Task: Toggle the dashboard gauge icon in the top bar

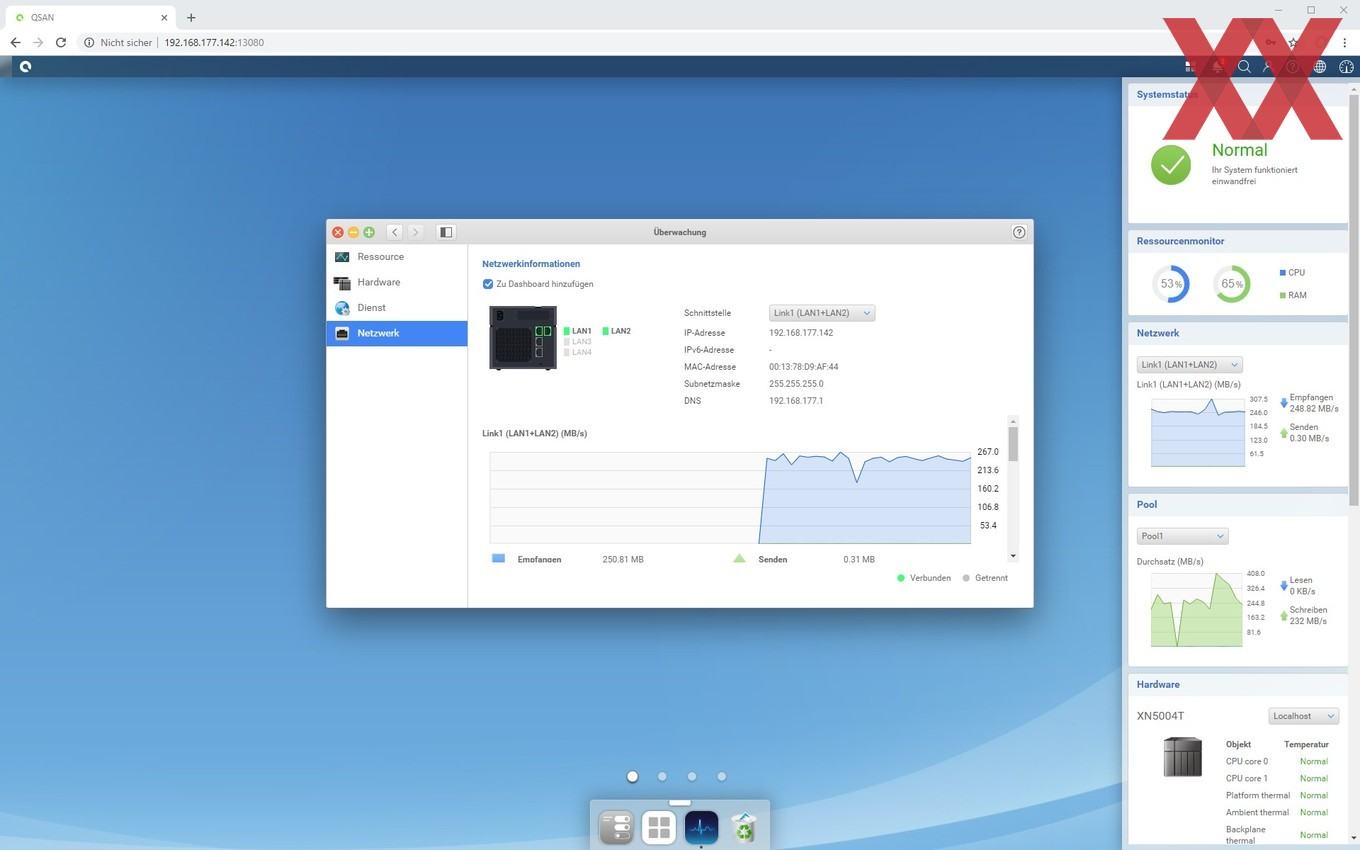Action: [x=1346, y=67]
